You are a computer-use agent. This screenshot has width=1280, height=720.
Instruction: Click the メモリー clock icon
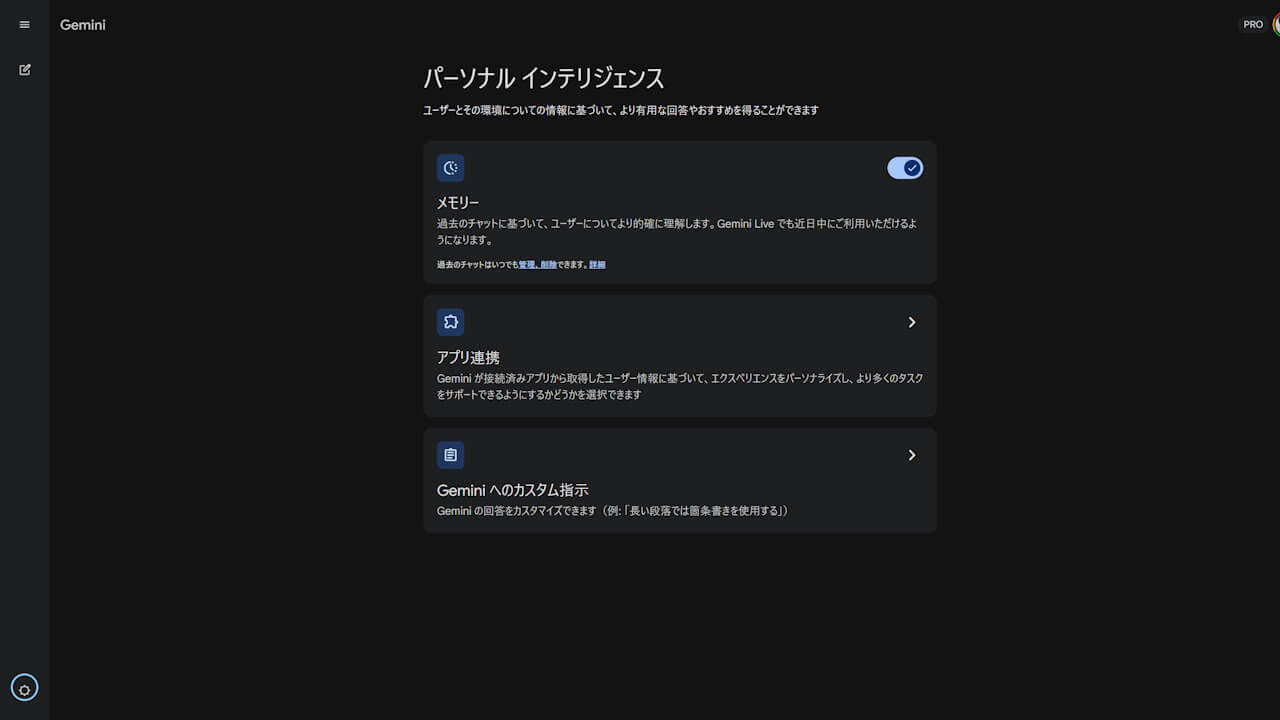click(450, 168)
